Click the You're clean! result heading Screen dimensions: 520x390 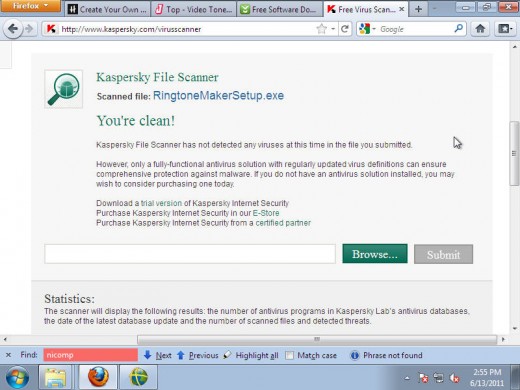tap(136, 121)
